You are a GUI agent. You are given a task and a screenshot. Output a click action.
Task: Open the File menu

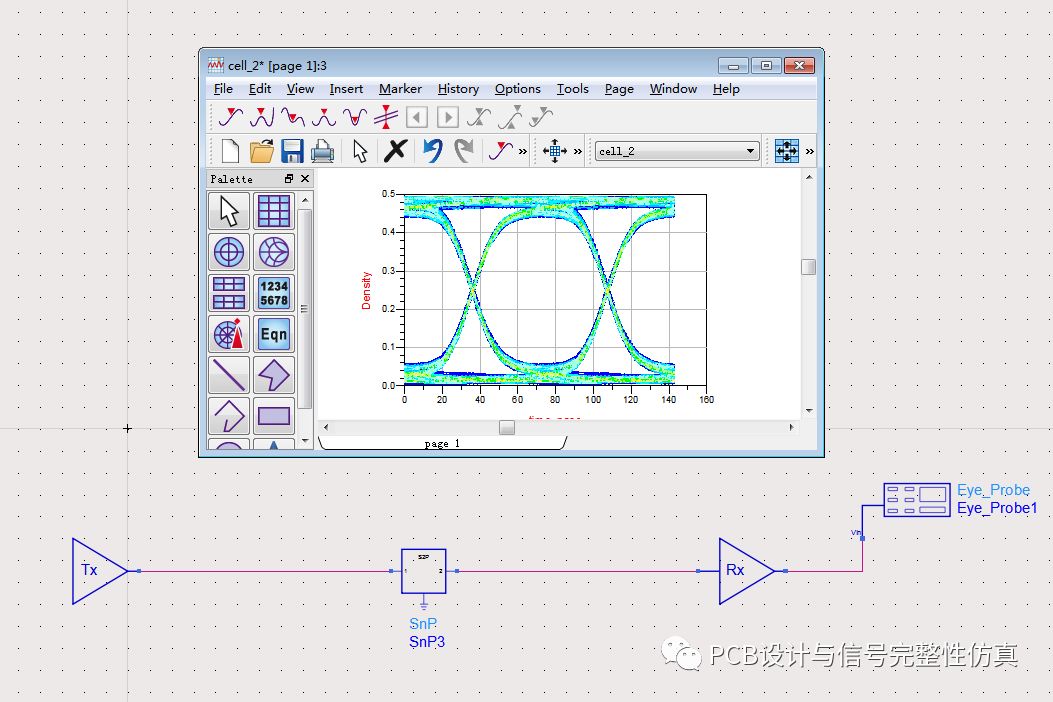pyautogui.click(x=223, y=89)
